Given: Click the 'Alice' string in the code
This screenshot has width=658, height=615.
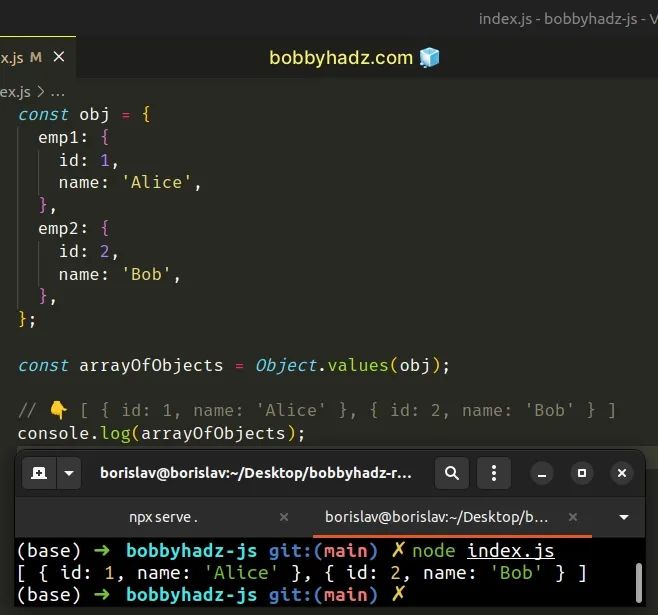Looking at the screenshot, I should 156,183.
